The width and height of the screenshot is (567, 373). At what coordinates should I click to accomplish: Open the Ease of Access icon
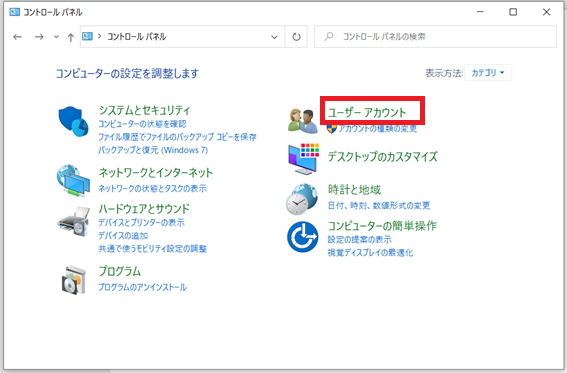click(x=303, y=237)
